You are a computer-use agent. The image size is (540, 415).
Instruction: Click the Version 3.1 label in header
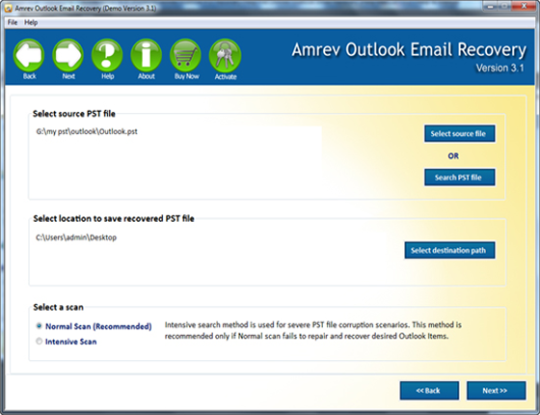pyautogui.click(x=500, y=68)
